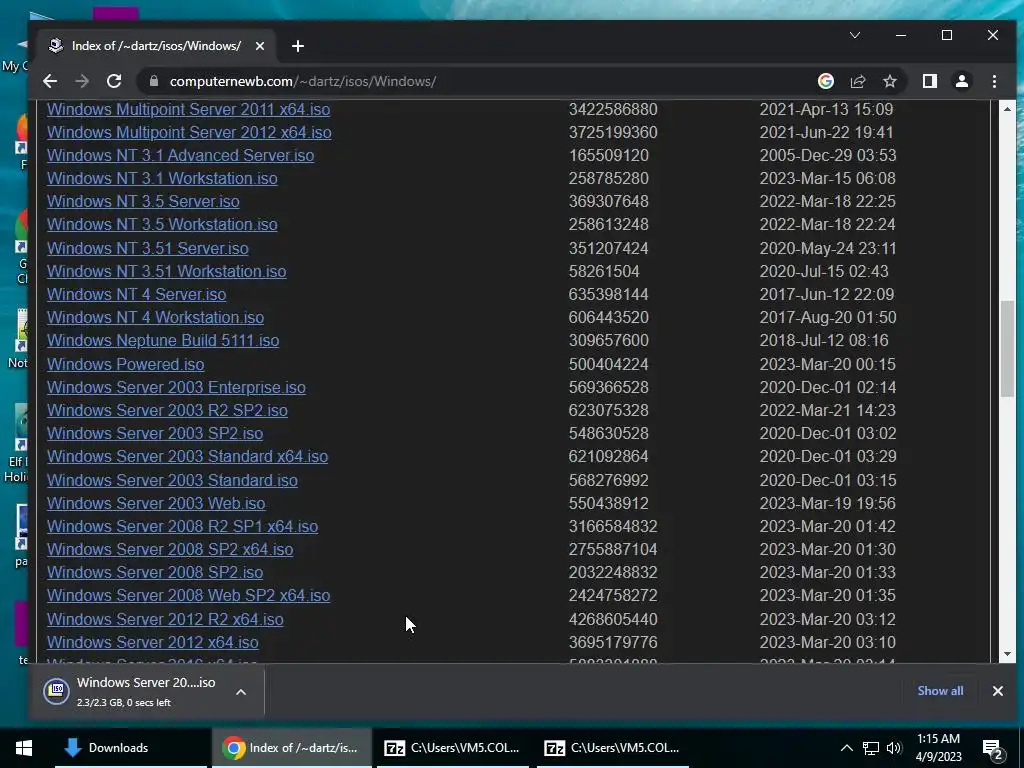Viewport: 1024px width, 768px height.
Task: Open Windows Server 2003 R2 SP2.iso
Action: point(167,410)
